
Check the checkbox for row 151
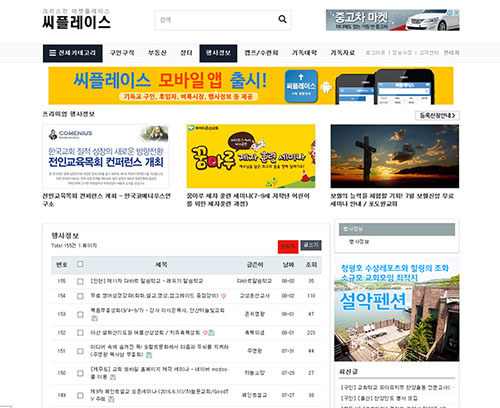click(80, 351)
